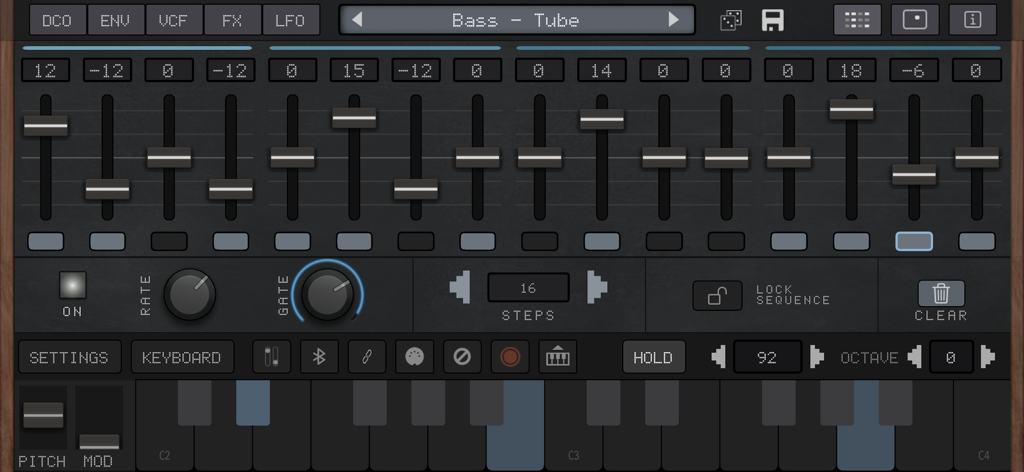
Task: Click the slider handle set to 15
Action: [x=354, y=118]
